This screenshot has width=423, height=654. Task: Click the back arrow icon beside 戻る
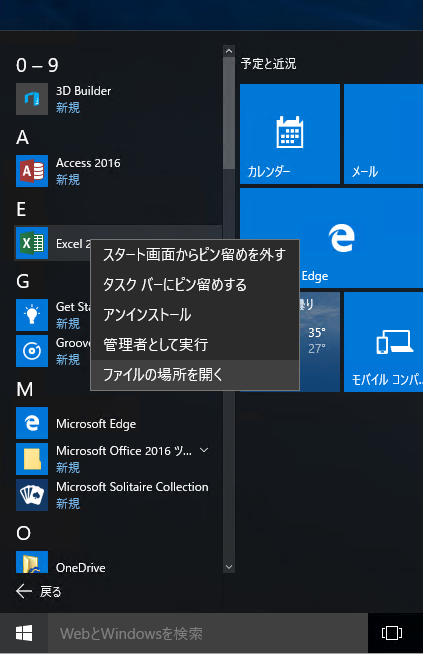[x=24, y=591]
